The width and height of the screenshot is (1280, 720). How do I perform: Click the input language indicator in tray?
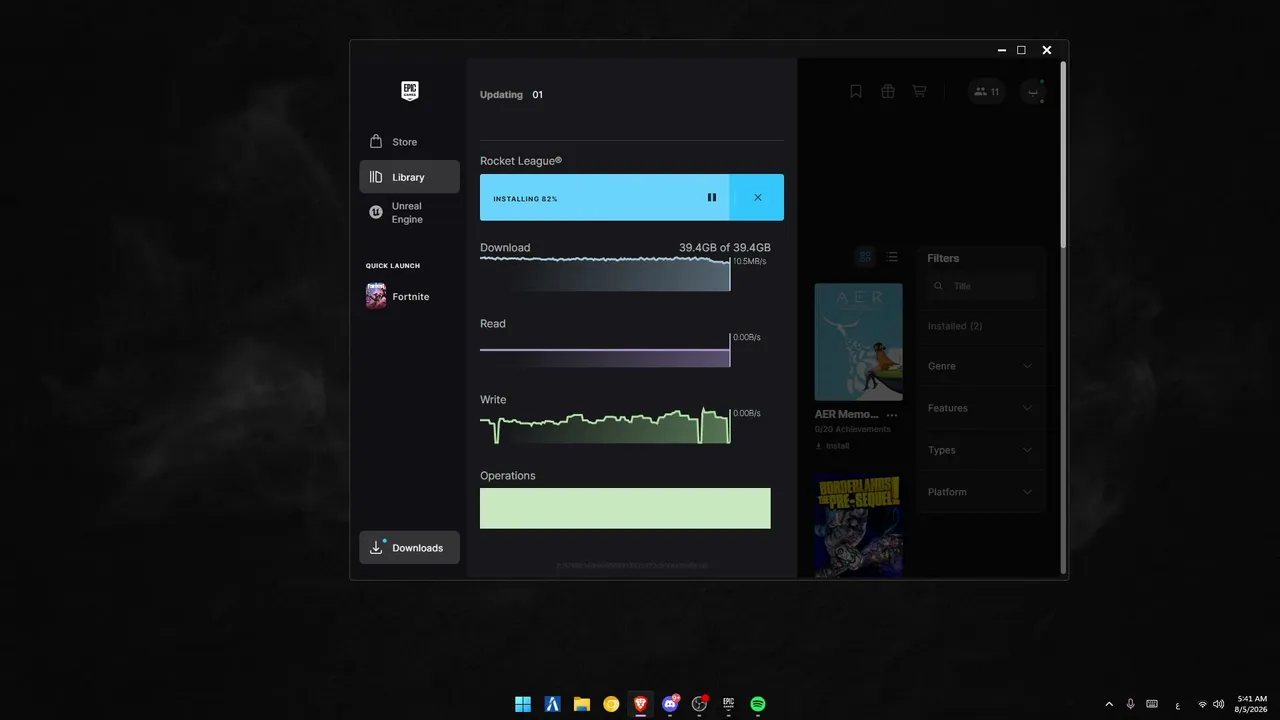pyautogui.click(x=1178, y=705)
